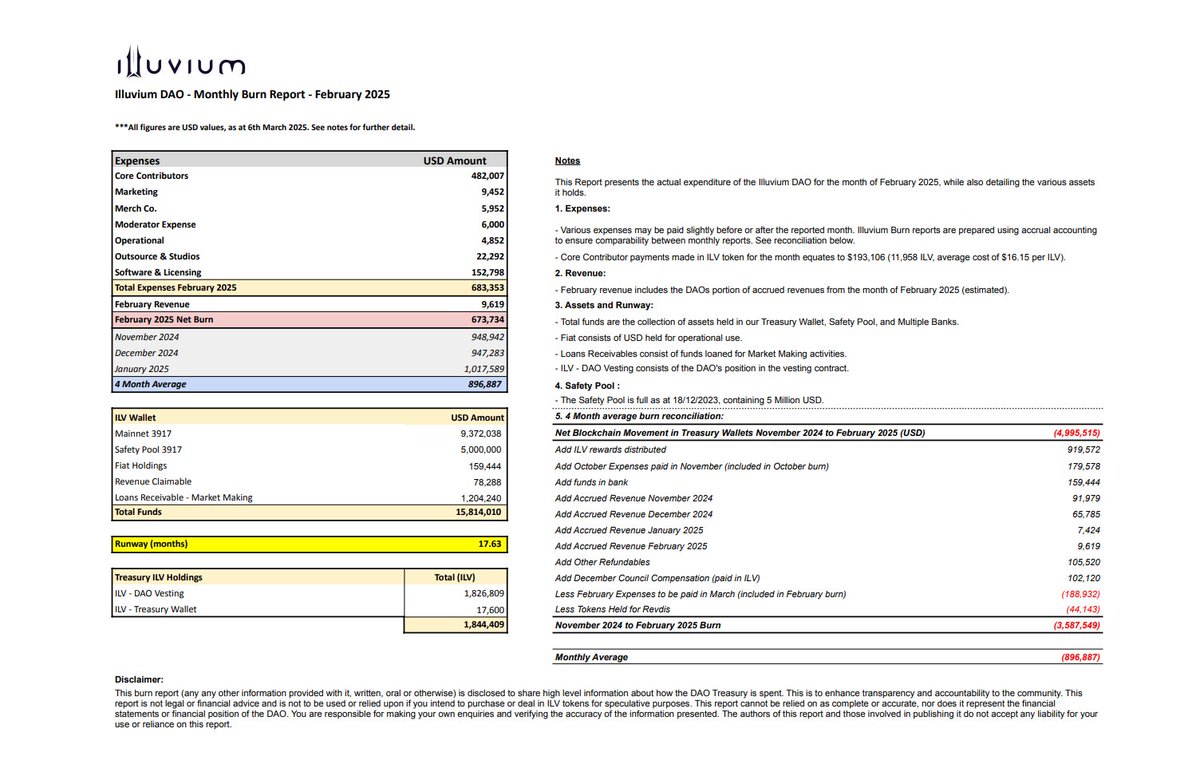1200x776 pixels.
Task: Select the 'Disclaimer:' heading
Action: tap(138, 679)
